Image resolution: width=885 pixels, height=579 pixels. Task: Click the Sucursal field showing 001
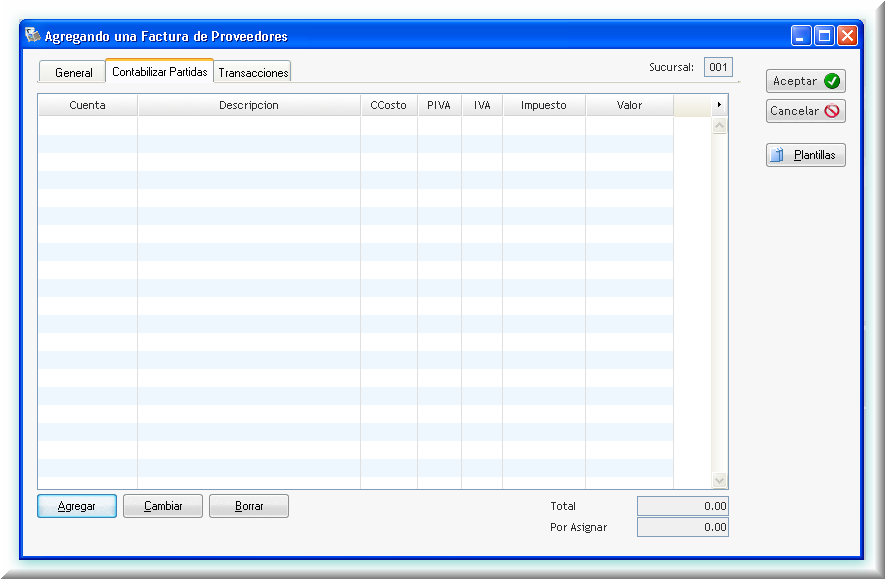(x=718, y=67)
